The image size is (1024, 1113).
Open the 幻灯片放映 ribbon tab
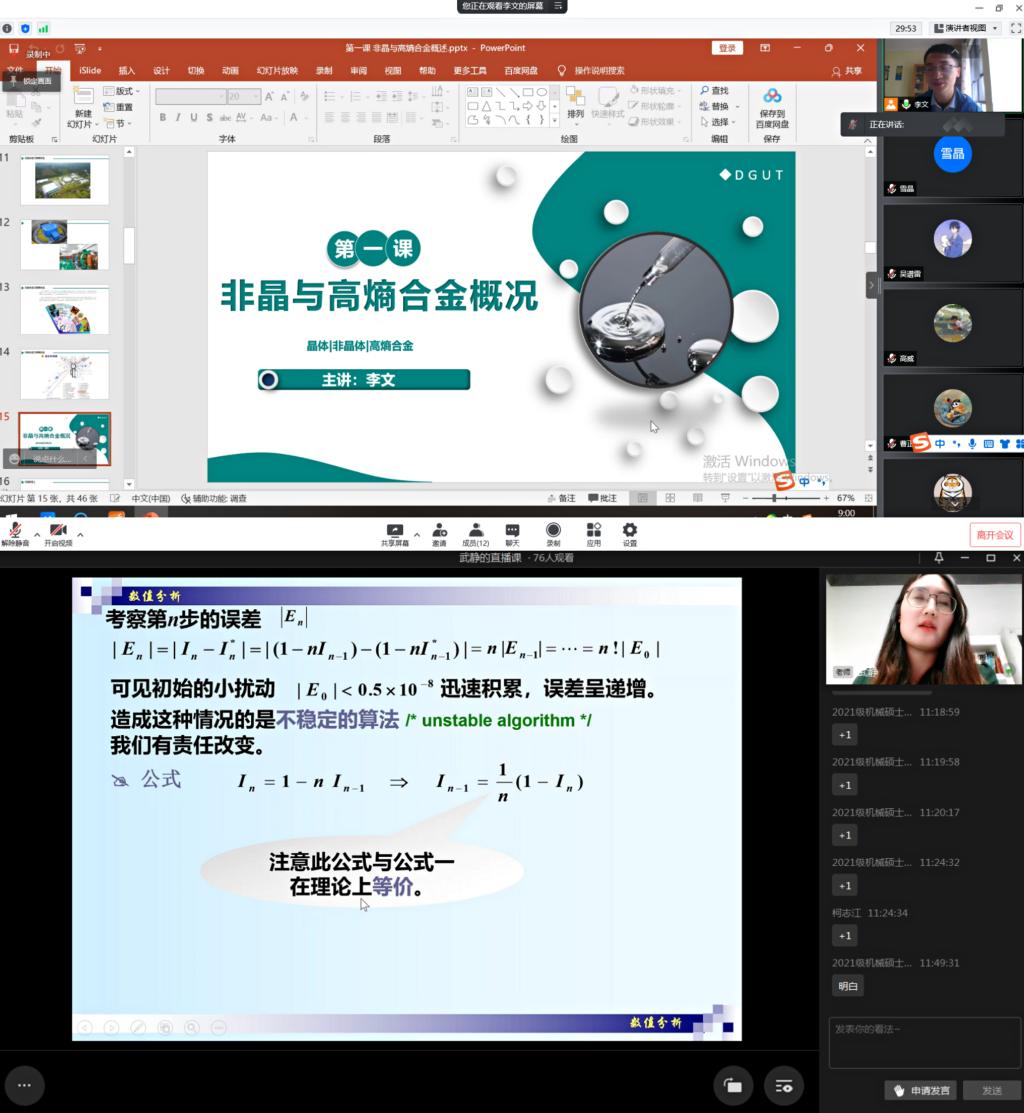(x=277, y=71)
